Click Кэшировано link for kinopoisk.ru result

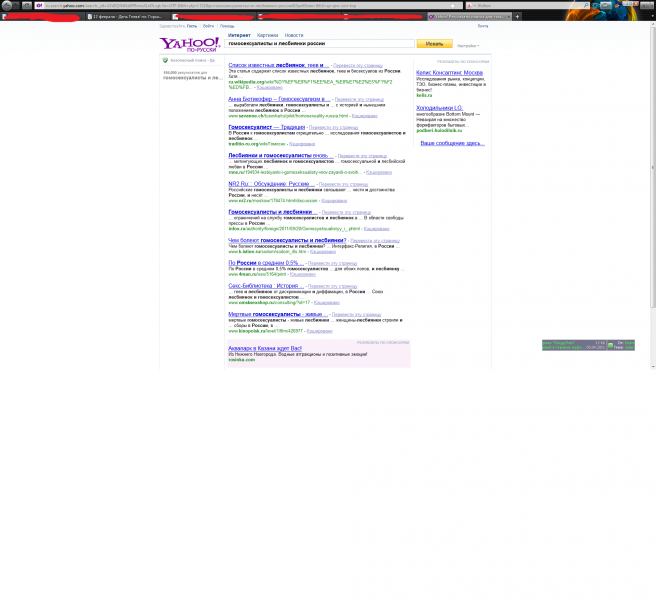coord(319,331)
